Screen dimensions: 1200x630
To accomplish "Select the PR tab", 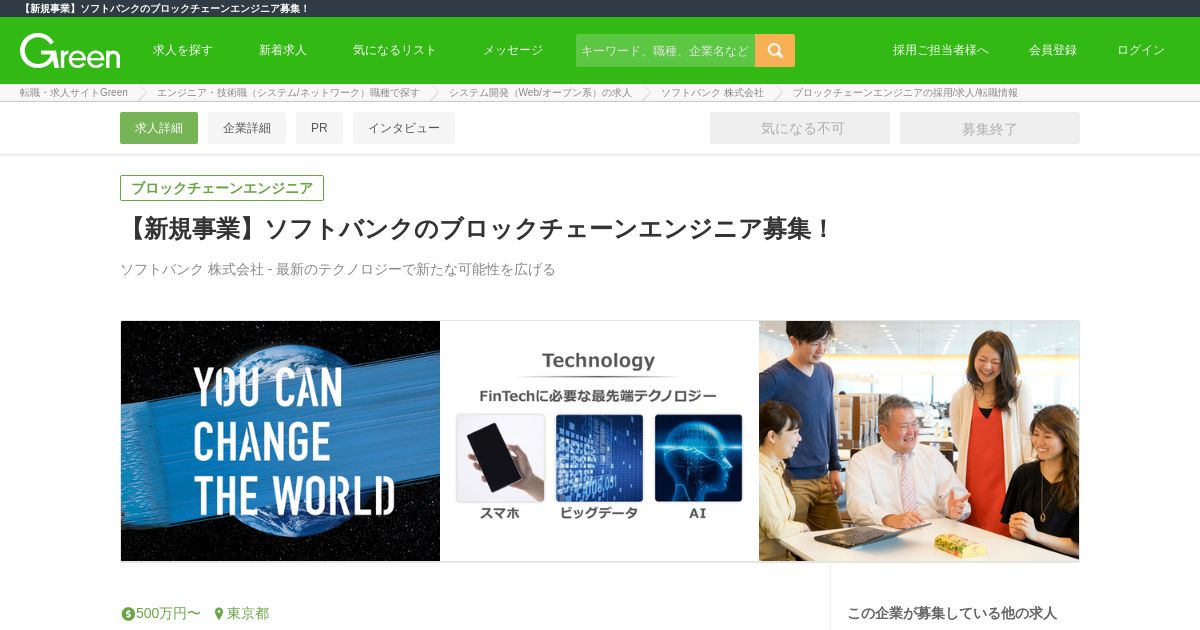I will click(x=319, y=128).
